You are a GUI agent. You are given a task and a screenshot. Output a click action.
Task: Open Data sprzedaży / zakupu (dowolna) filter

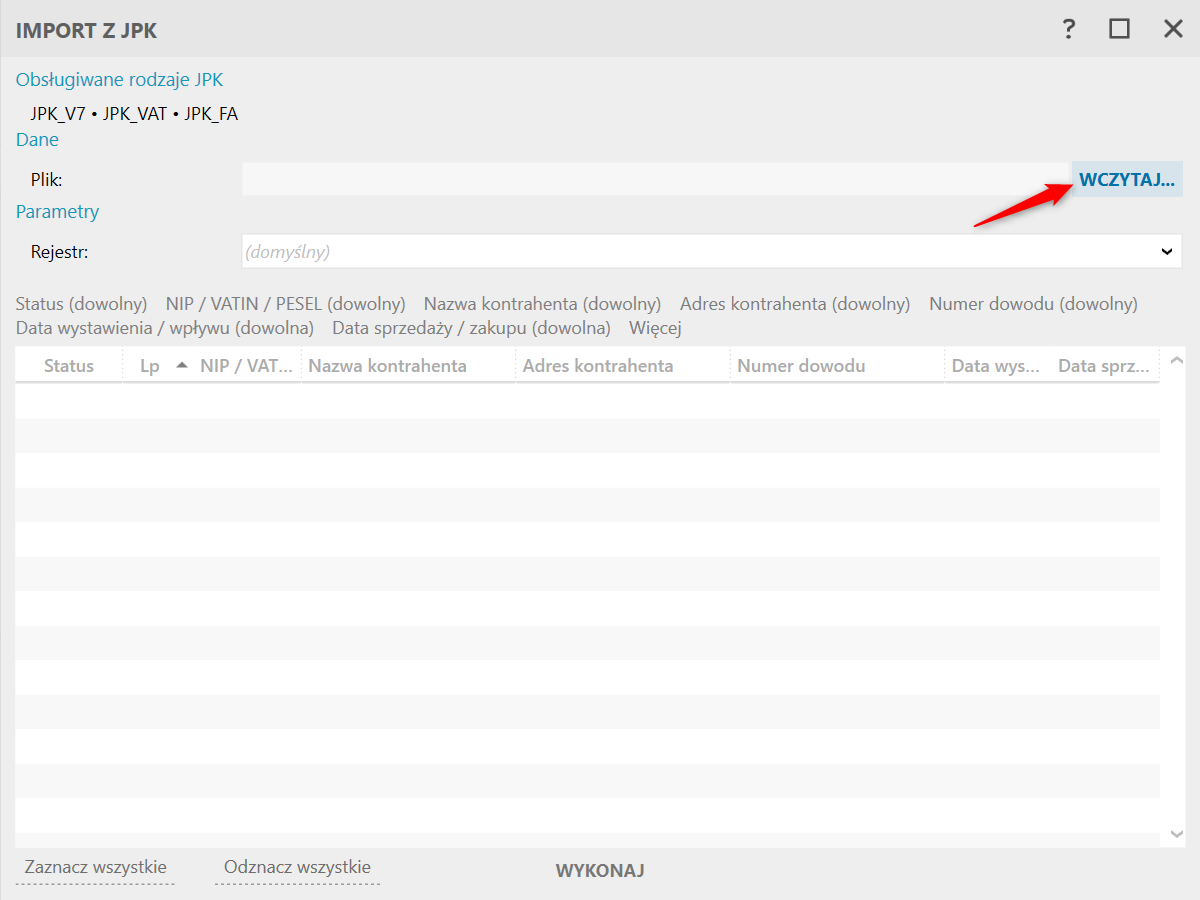[471, 327]
